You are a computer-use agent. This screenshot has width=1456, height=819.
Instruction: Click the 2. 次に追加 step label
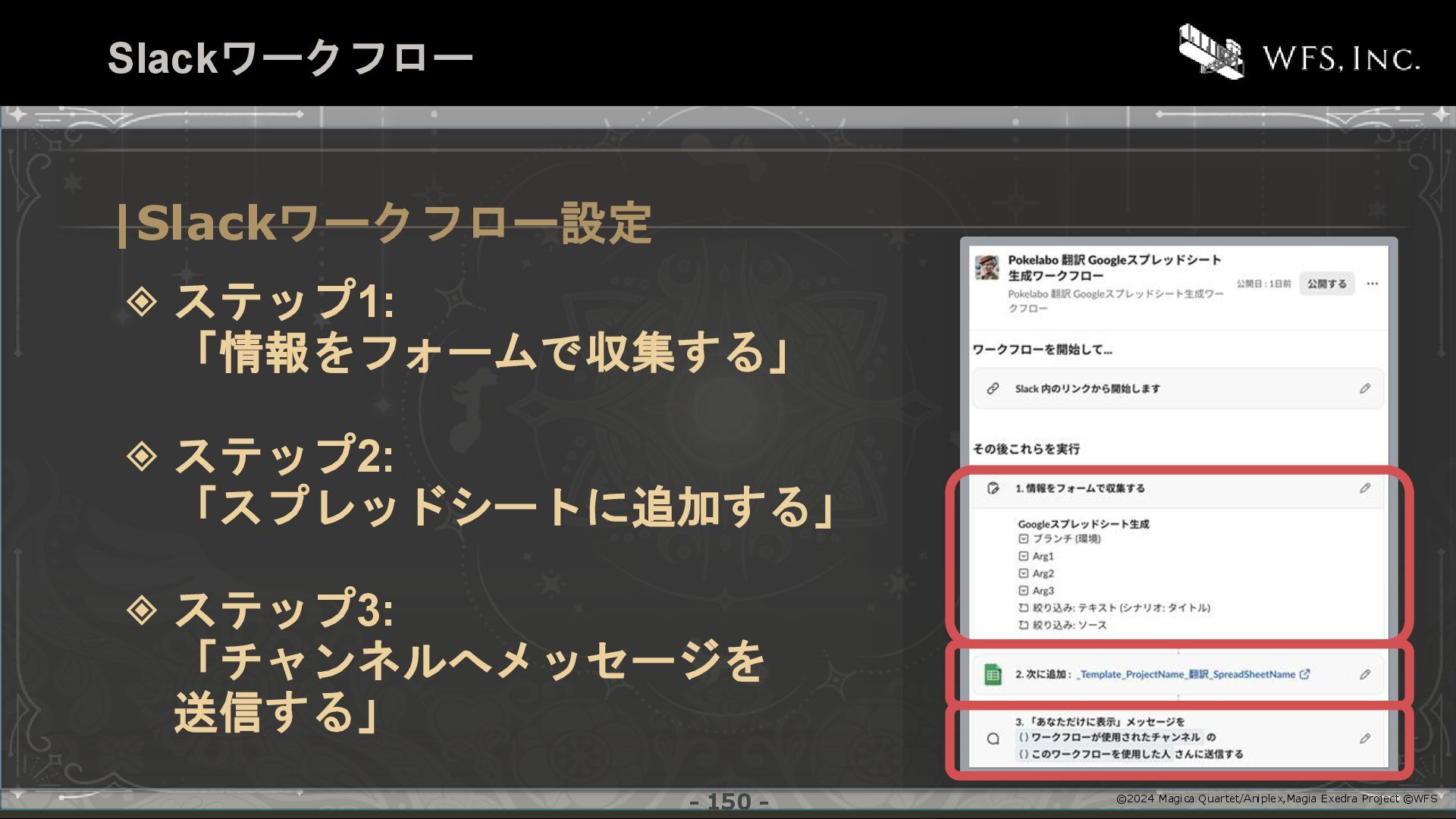(1043, 674)
